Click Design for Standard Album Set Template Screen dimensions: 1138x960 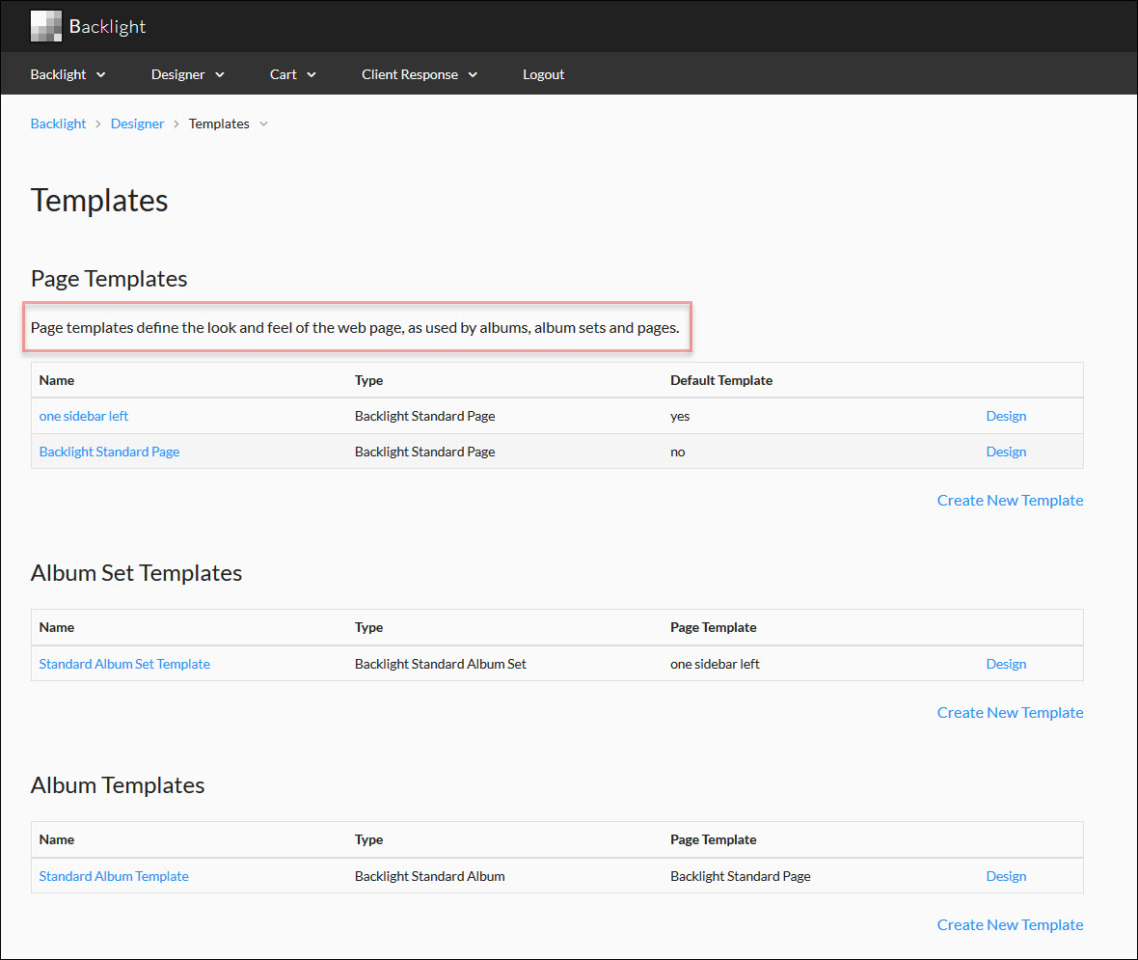coord(1006,664)
